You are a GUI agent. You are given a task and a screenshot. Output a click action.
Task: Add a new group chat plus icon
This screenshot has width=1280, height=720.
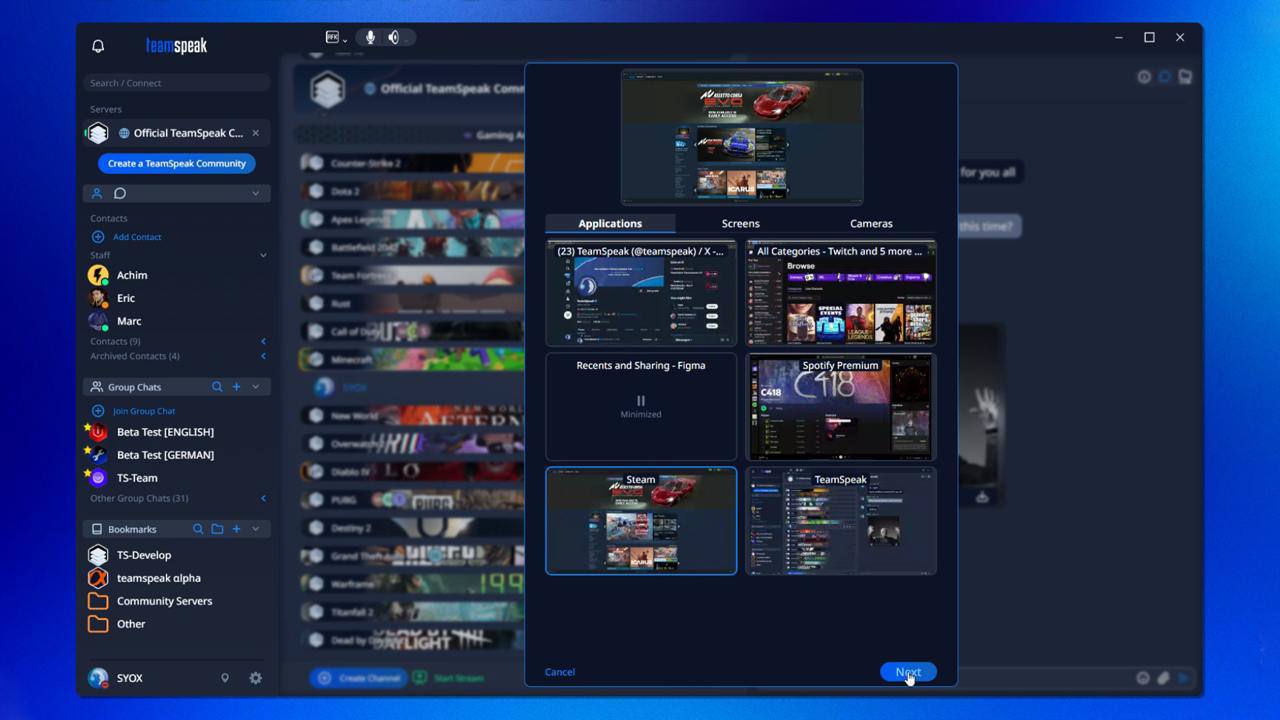(236, 387)
